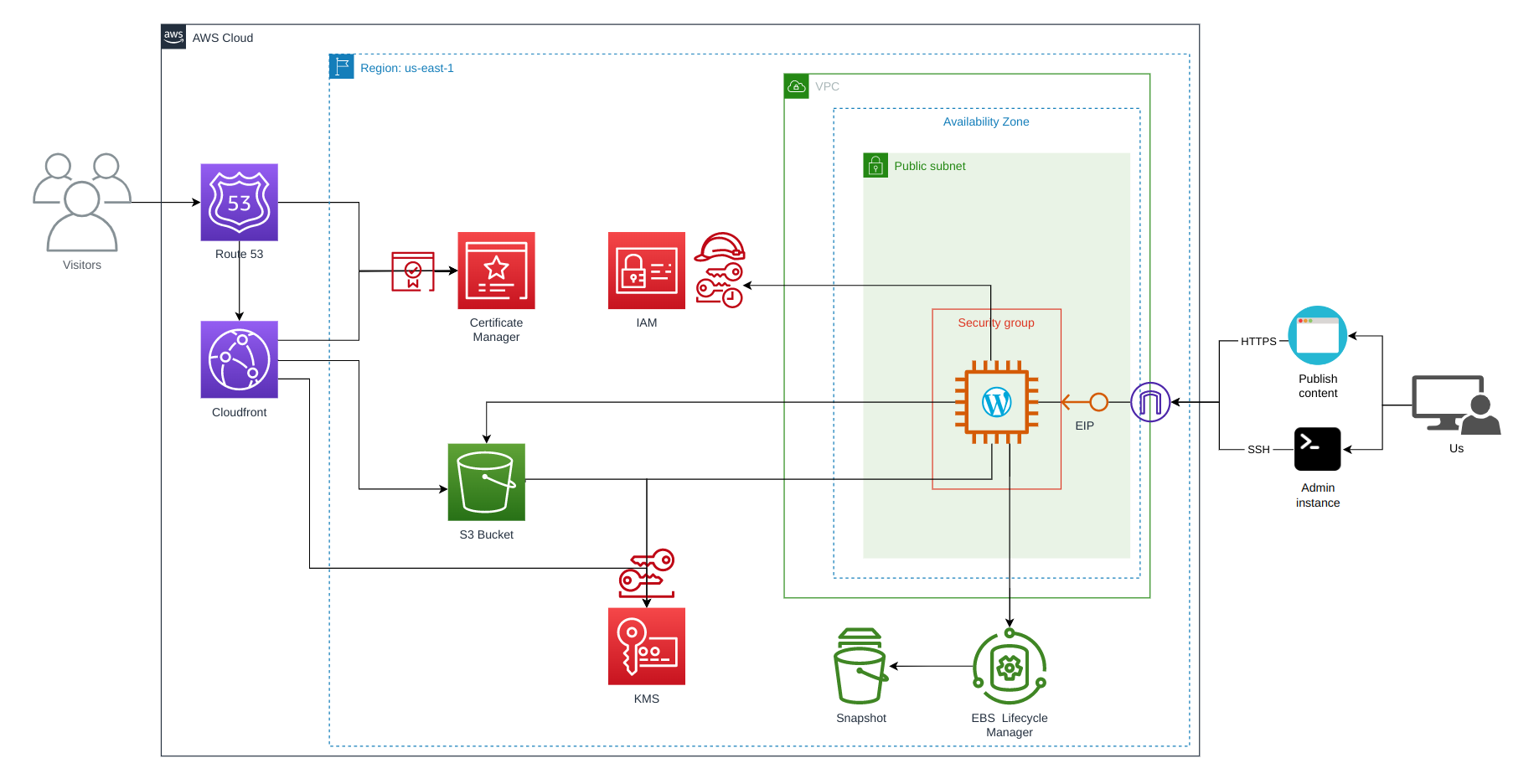Click the Region: us-east-1 label
The width and height of the screenshot is (1534, 784).
pyautogui.click(x=406, y=68)
